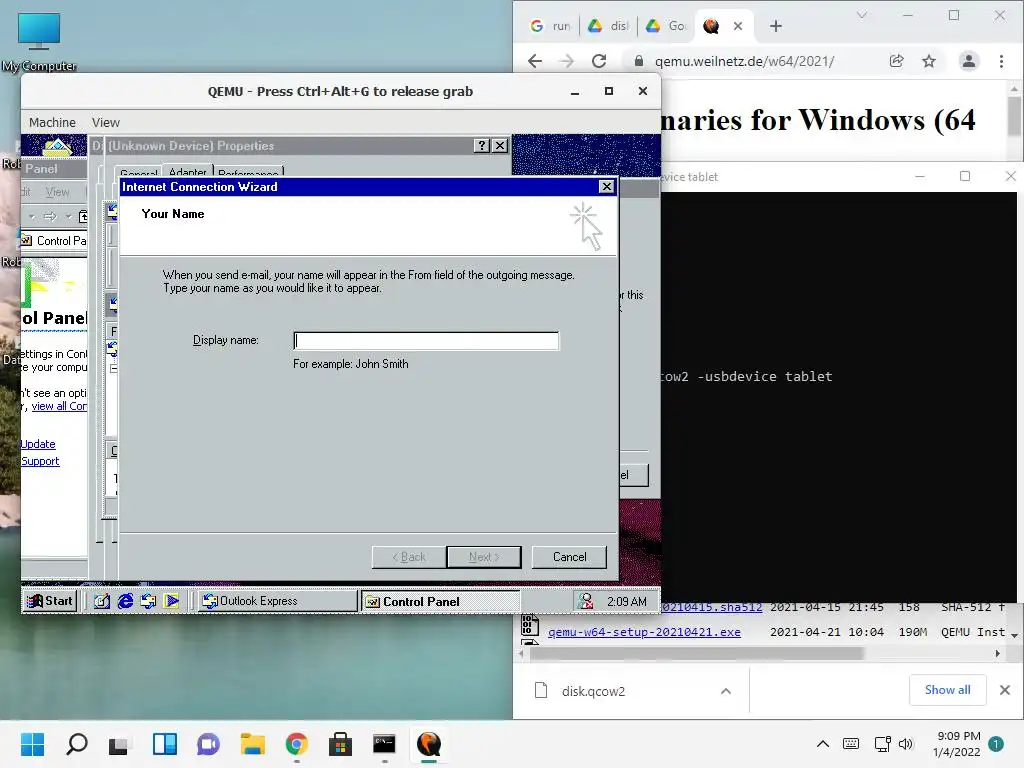Open media player quick launch icon

(x=172, y=601)
